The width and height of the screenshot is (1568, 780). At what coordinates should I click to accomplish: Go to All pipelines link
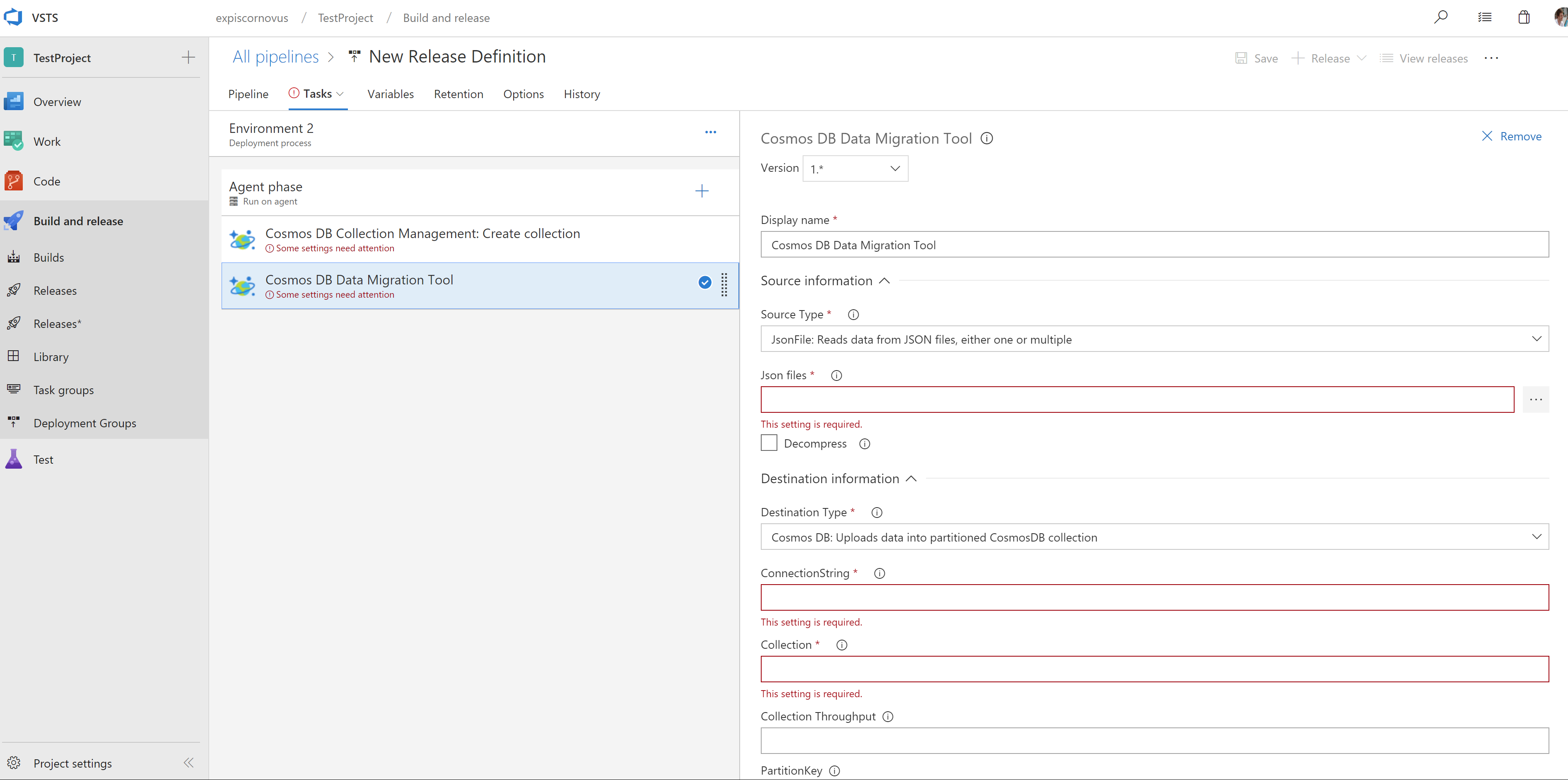pos(276,57)
